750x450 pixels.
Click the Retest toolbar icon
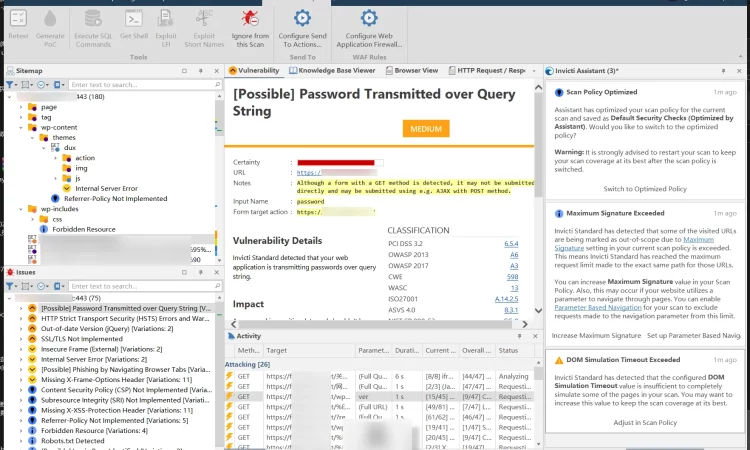pyautogui.click(x=18, y=19)
